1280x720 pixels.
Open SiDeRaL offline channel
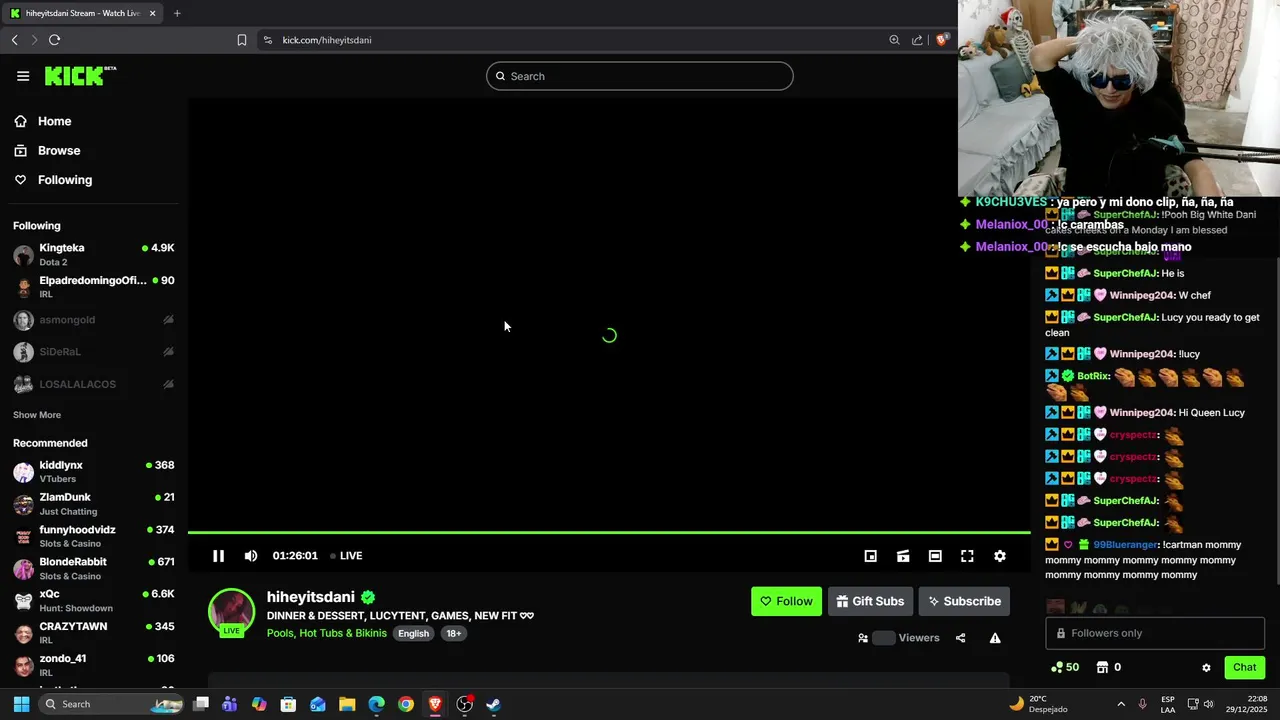click(92, 352)
